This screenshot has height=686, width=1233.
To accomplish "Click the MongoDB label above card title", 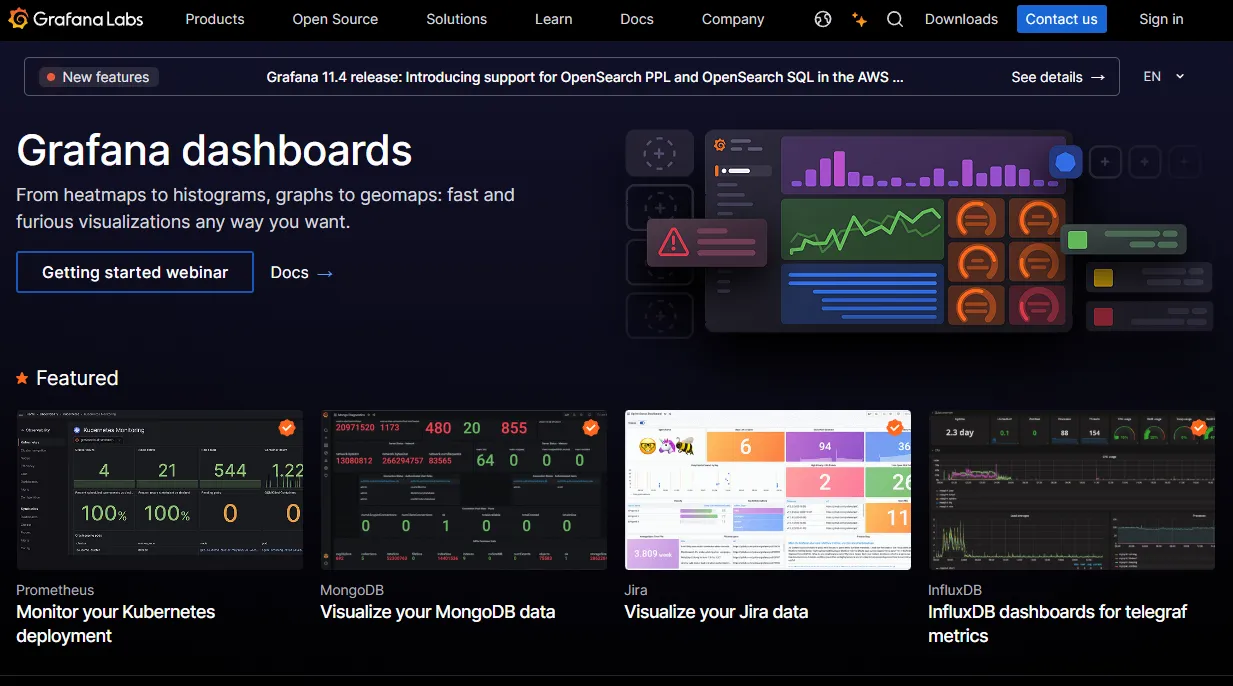I will 352,590.
